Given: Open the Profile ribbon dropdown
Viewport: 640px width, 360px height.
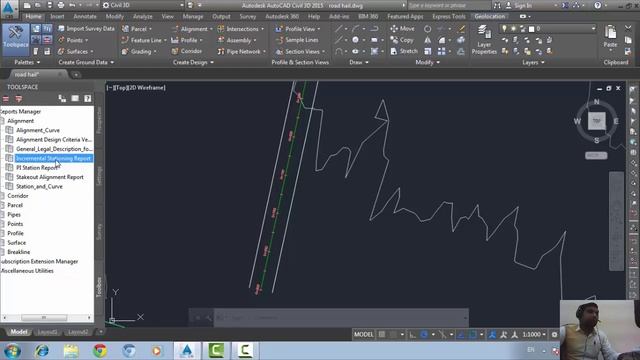Looking at the screenshot, I should coord(187,40).
